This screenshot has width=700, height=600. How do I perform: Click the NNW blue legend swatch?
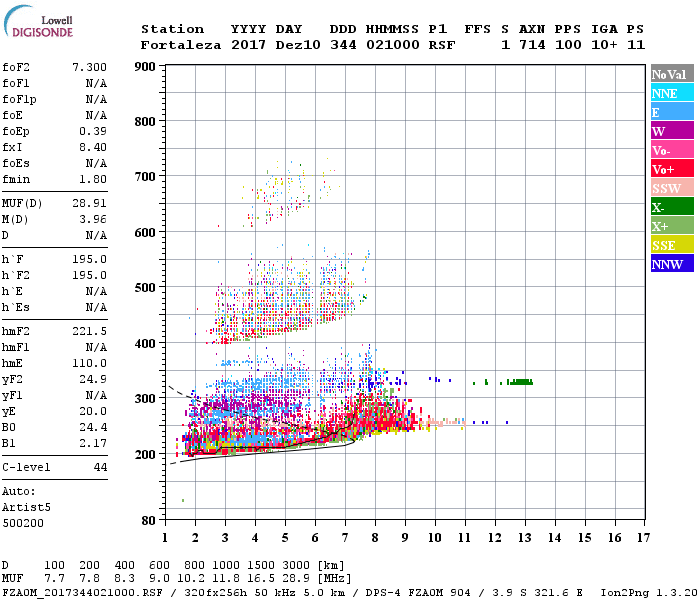[x=672, y=263]
